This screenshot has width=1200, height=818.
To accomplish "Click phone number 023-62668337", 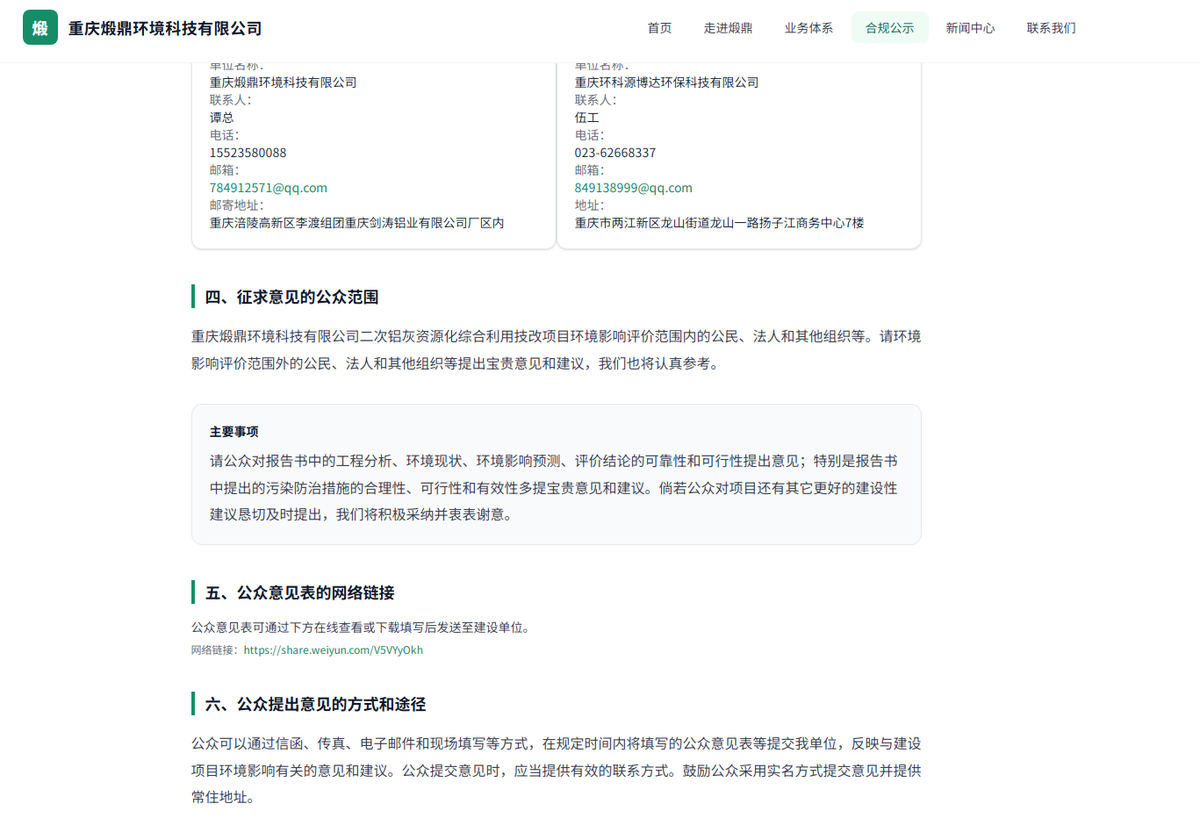I will (615, 153).
